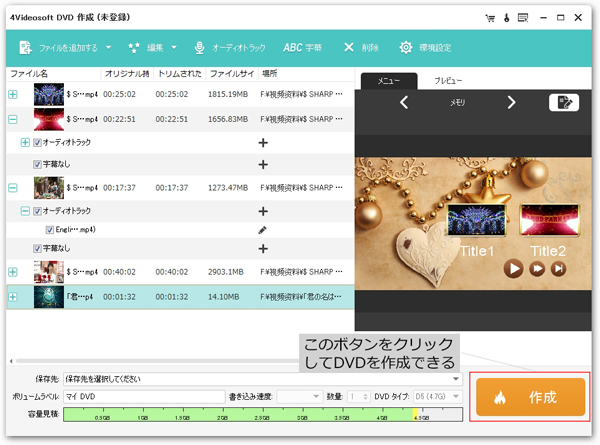Open the Edit (編集) dropdown arrow
The width and height of the screenshot is (600, 445).
174,47
